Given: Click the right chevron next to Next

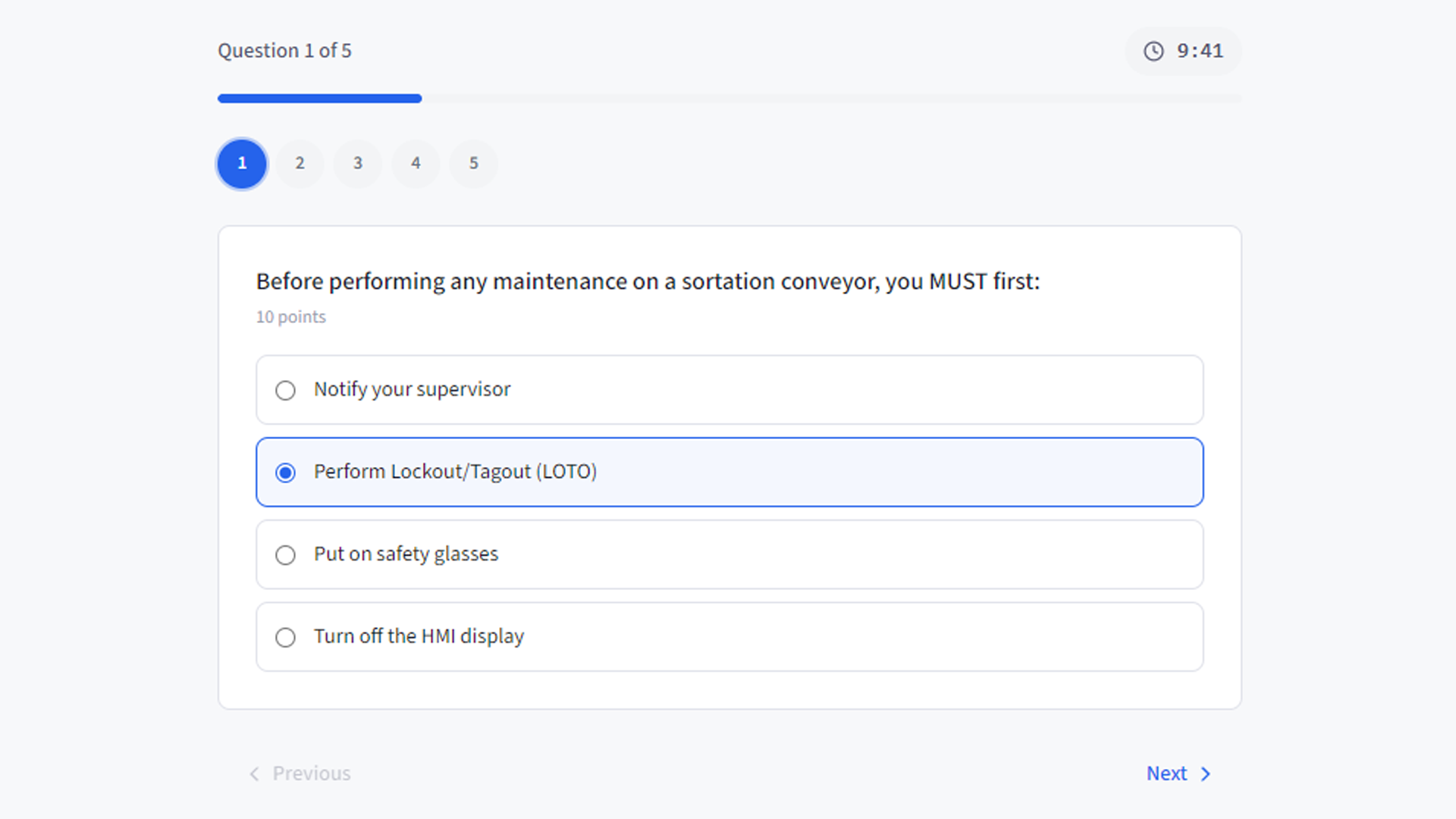Looking at the screenshot, I should click(1206, 773).
